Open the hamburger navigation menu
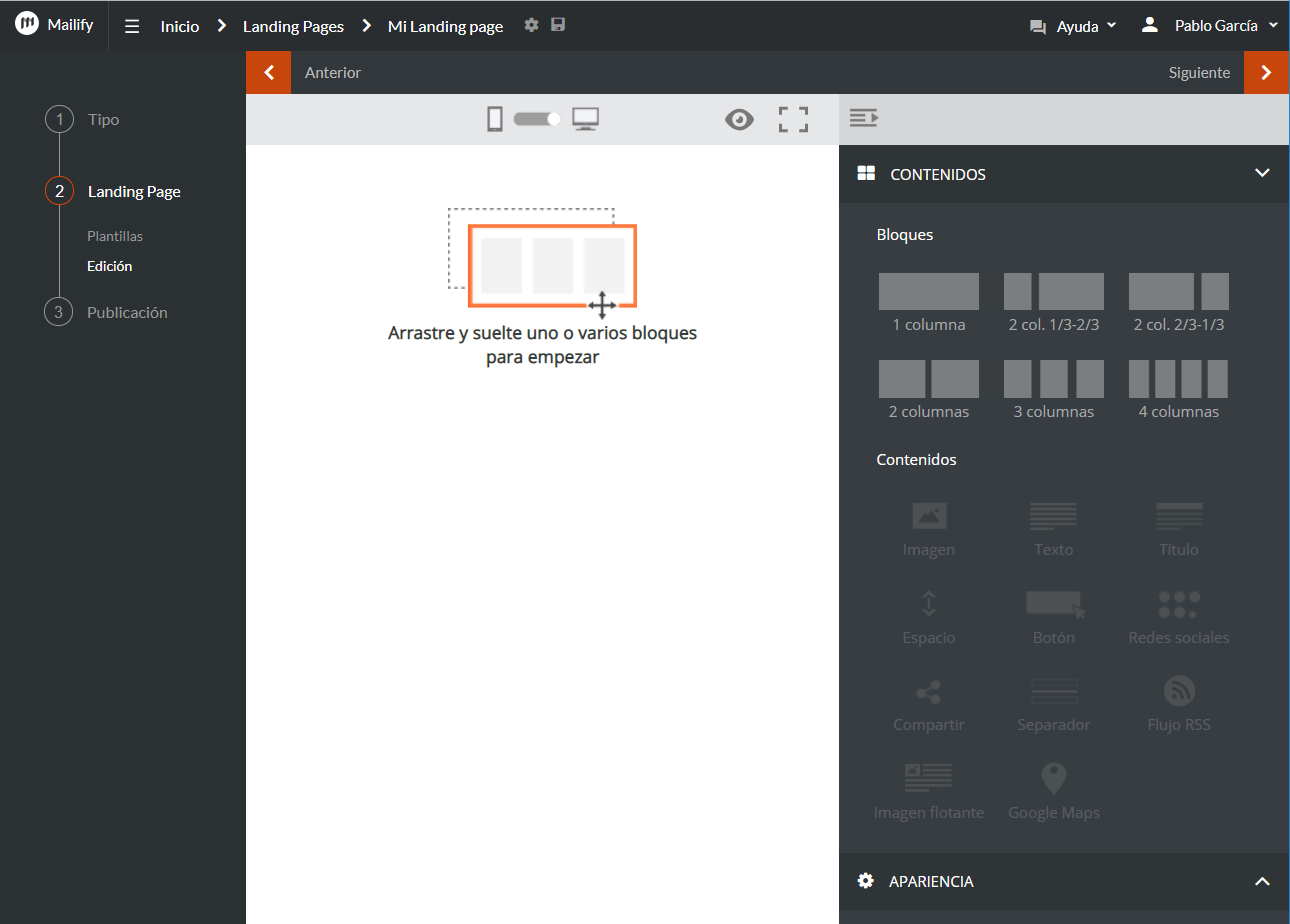1290x924 pixels. 132,27
